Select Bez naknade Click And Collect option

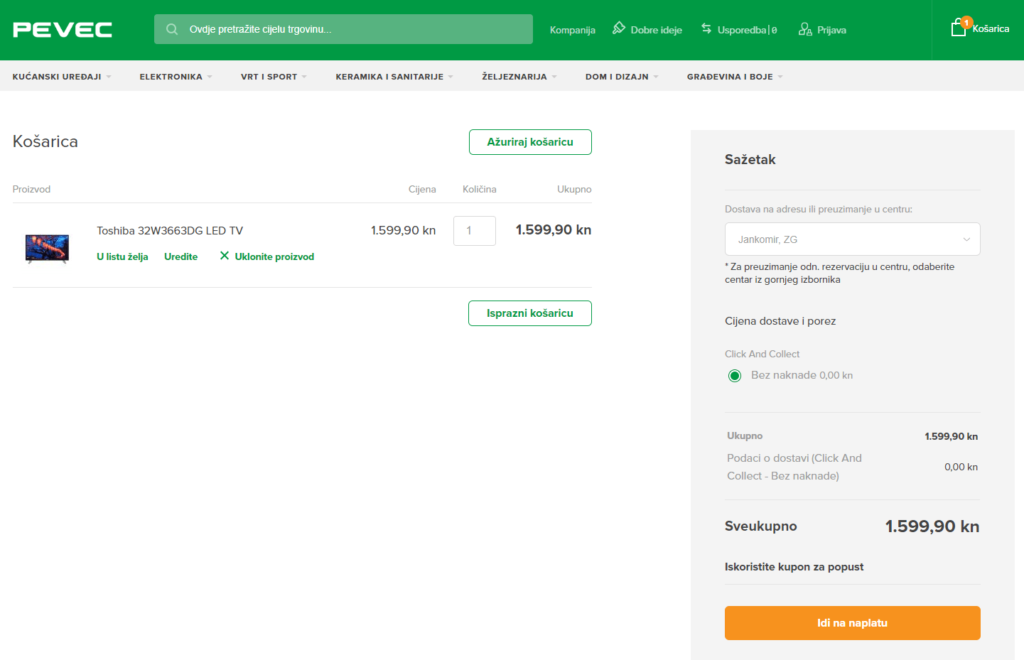(735, 376)
